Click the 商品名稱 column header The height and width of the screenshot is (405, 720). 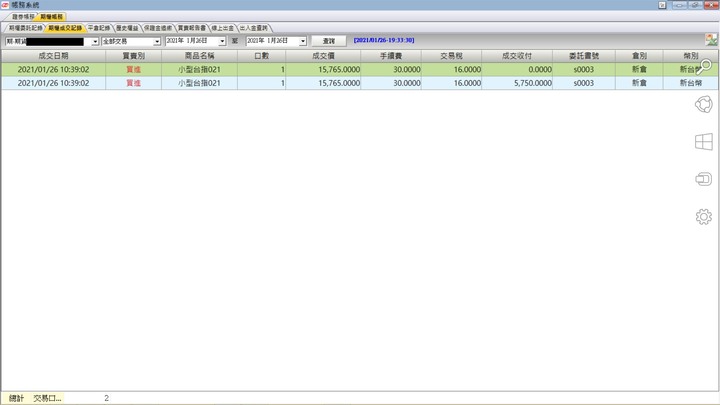(x=199, y=56)
